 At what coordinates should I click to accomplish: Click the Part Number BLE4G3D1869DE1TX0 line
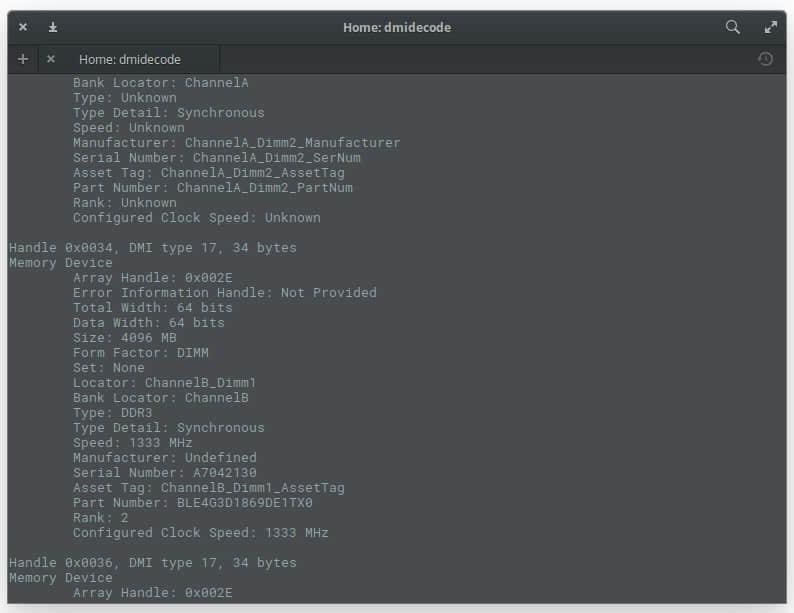(193, 503)
